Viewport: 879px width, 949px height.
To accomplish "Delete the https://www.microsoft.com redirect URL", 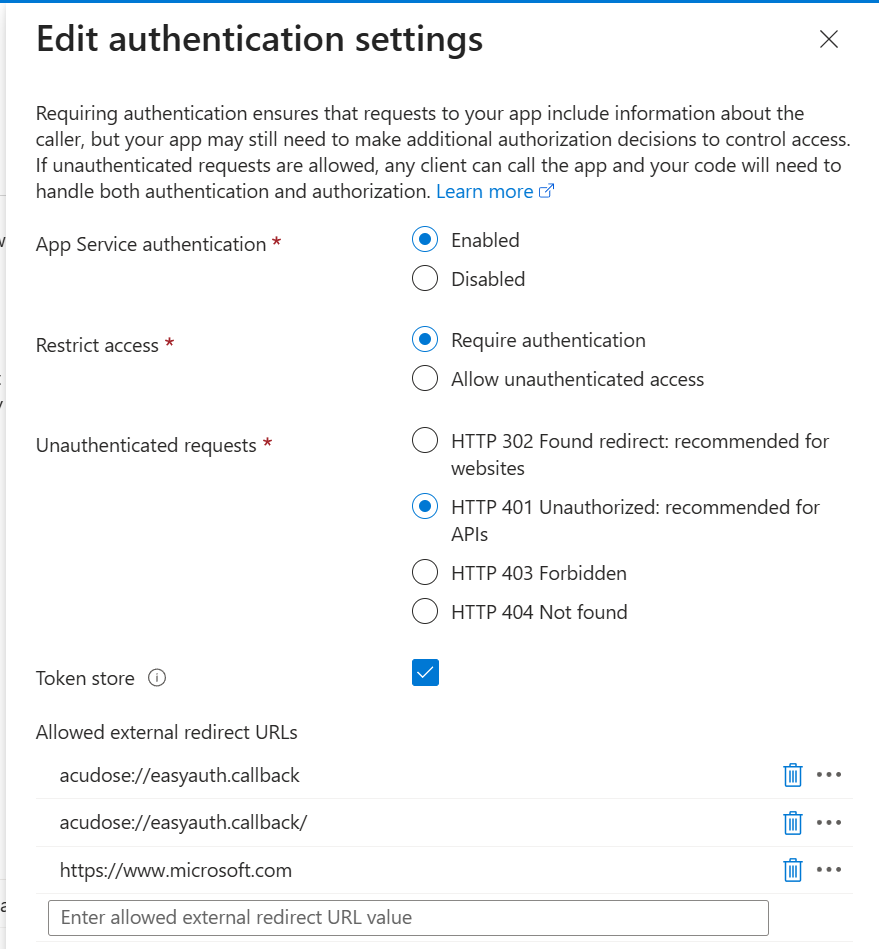I will click(792, 870).
